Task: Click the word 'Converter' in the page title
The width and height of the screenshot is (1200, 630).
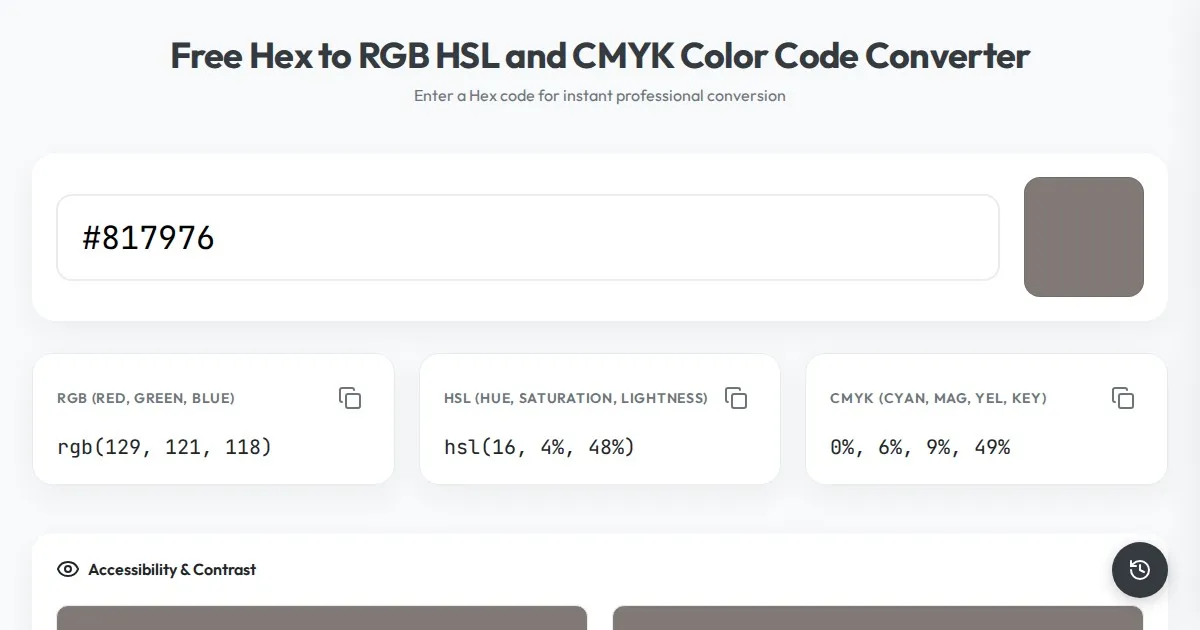Action: pyautogui.click(x=947, y=56)
